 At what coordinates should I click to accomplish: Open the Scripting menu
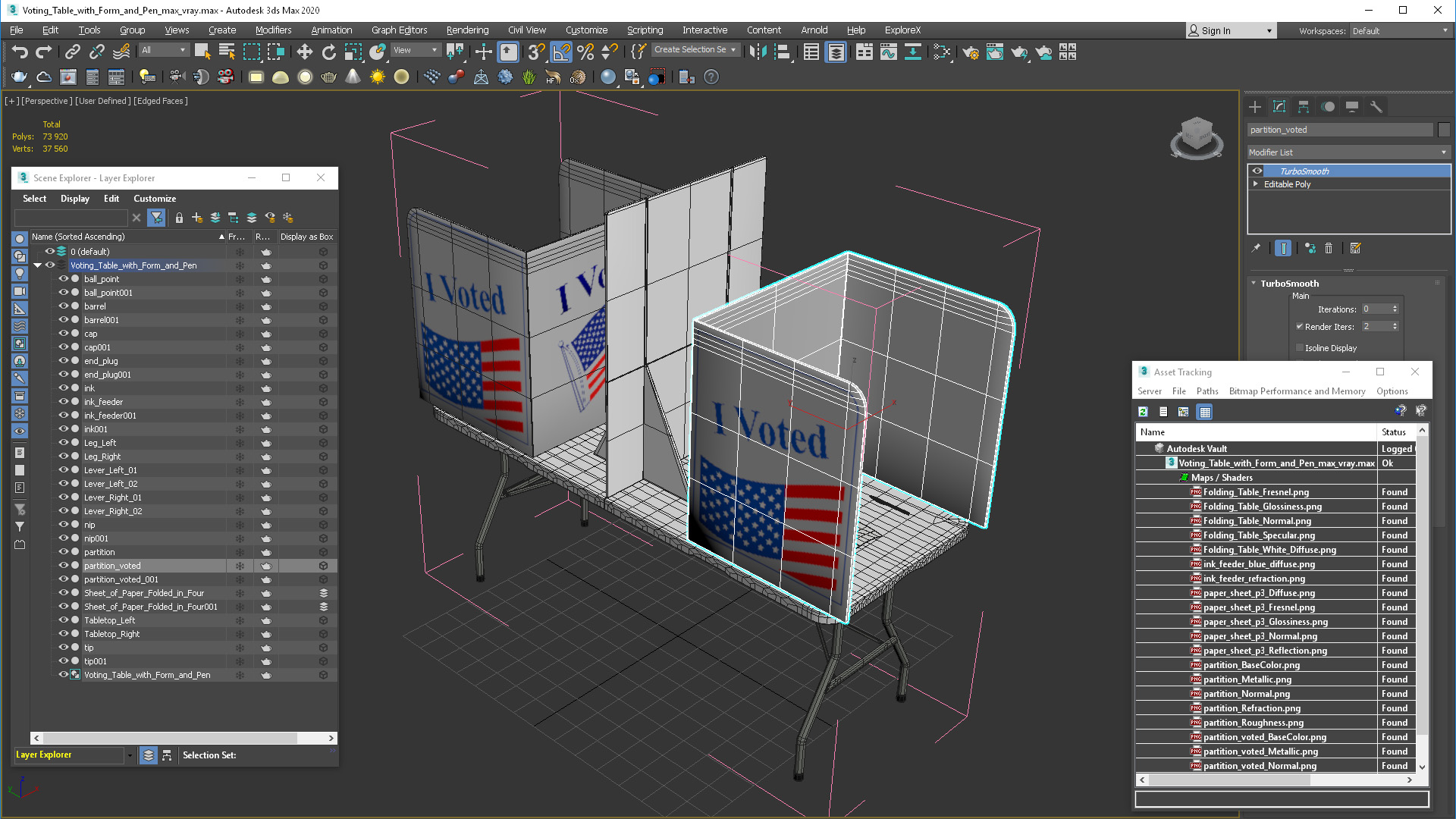point(645,30)
